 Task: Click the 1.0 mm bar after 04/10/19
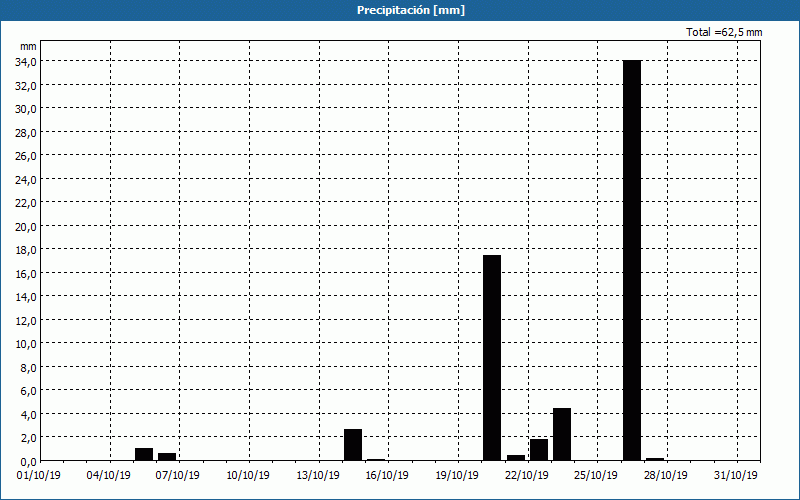pos(144,454)
